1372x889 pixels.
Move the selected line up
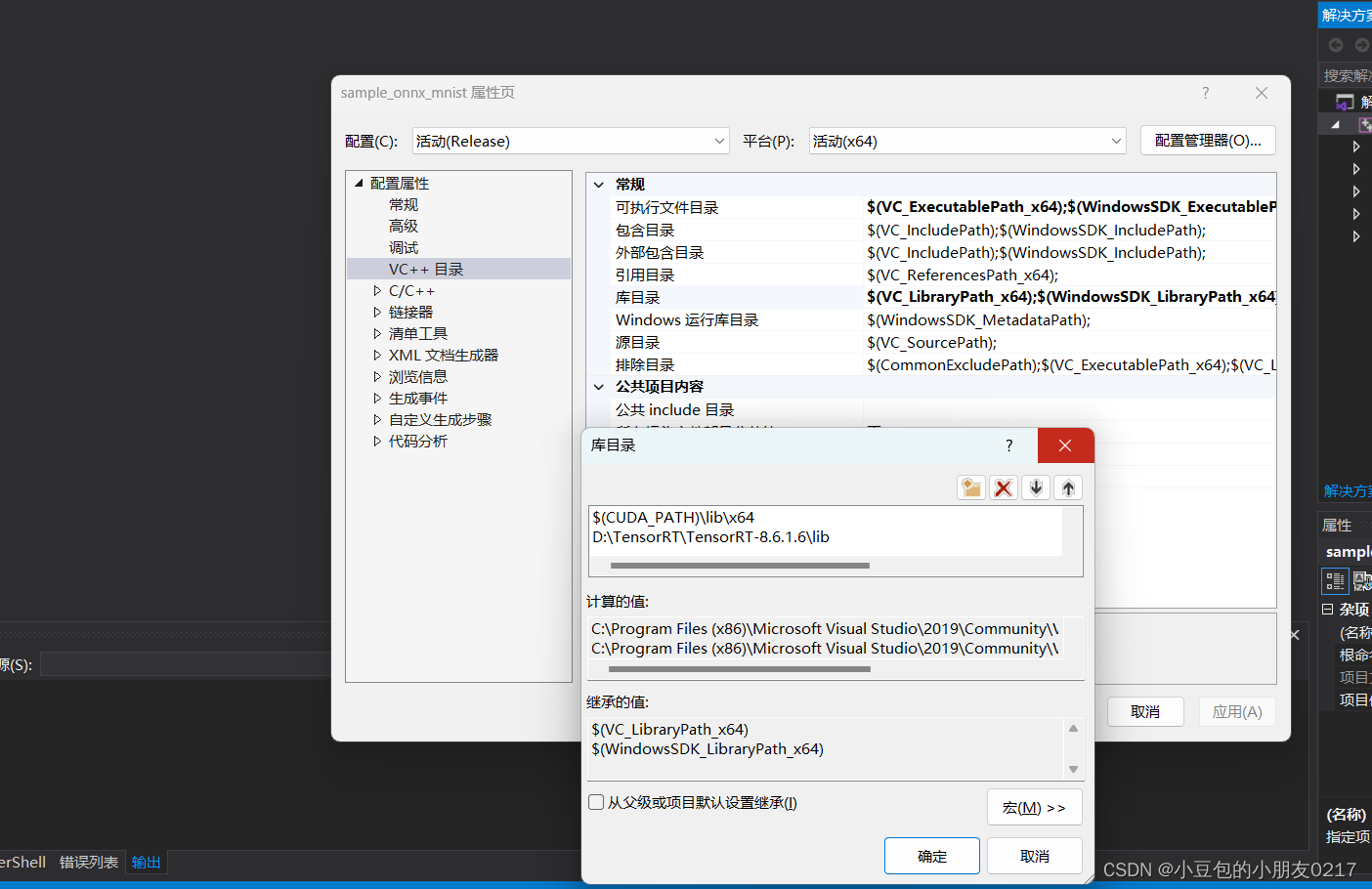[x=1069, y=487]
